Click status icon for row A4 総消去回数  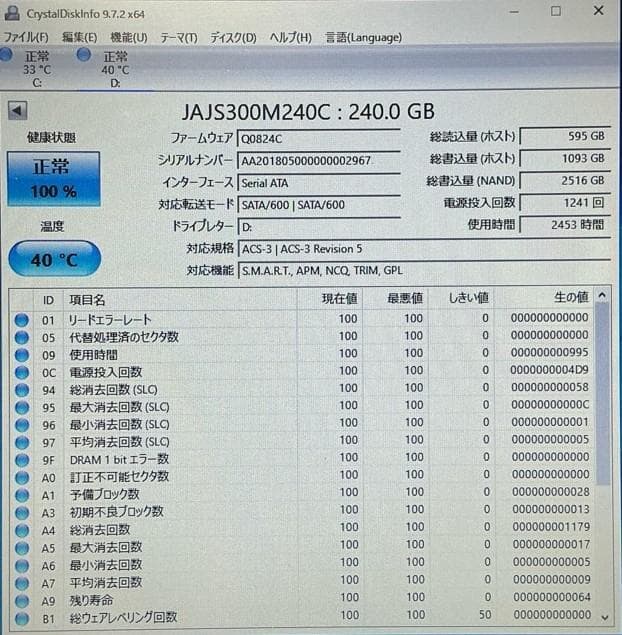(x=21, y=530)
